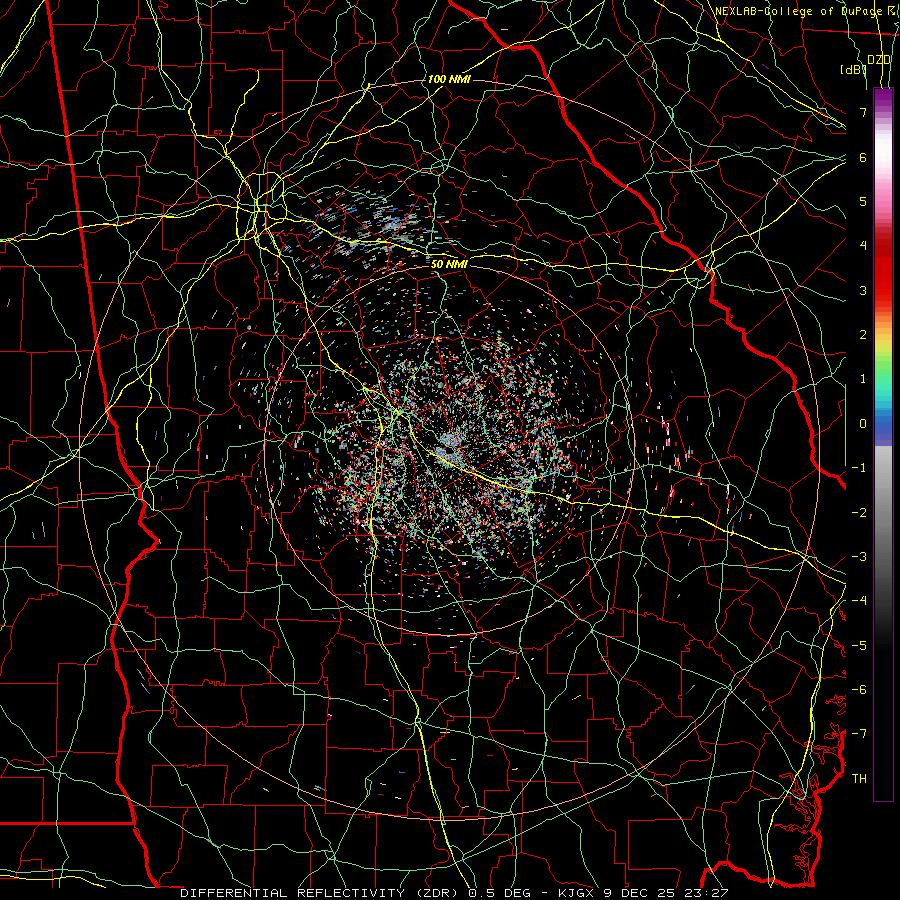Click the "4" tick label on color scale
The height and width of the screenshot is (900, 900).
pyautogui.click(x=863, y=246)
